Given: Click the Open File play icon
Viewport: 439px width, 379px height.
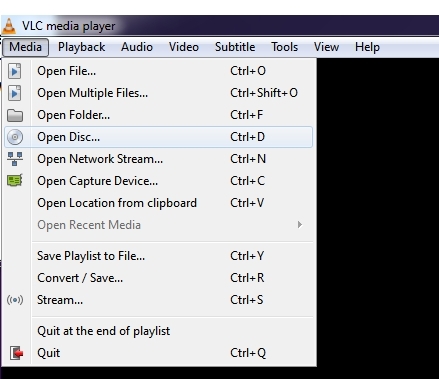Looking at the screenshot, I should tap(14, 71).
